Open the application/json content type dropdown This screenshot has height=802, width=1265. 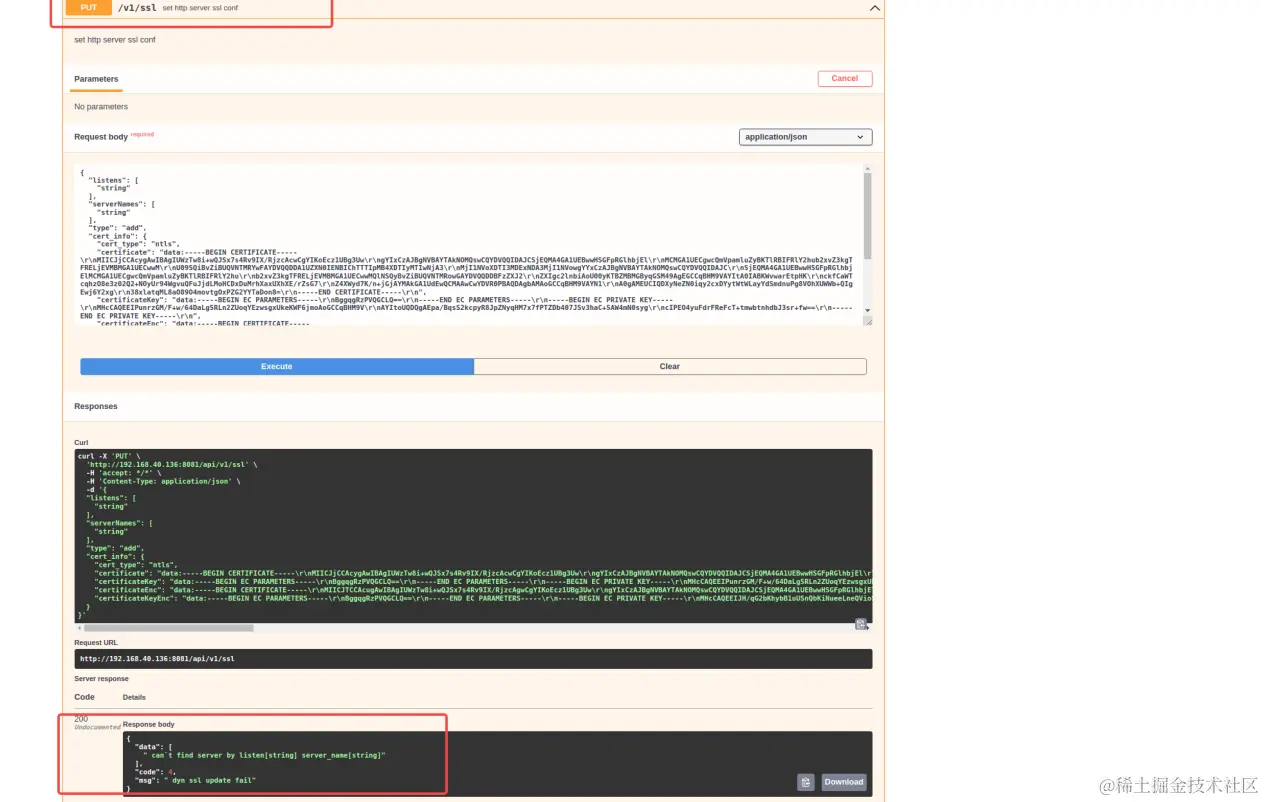[806, 137]
